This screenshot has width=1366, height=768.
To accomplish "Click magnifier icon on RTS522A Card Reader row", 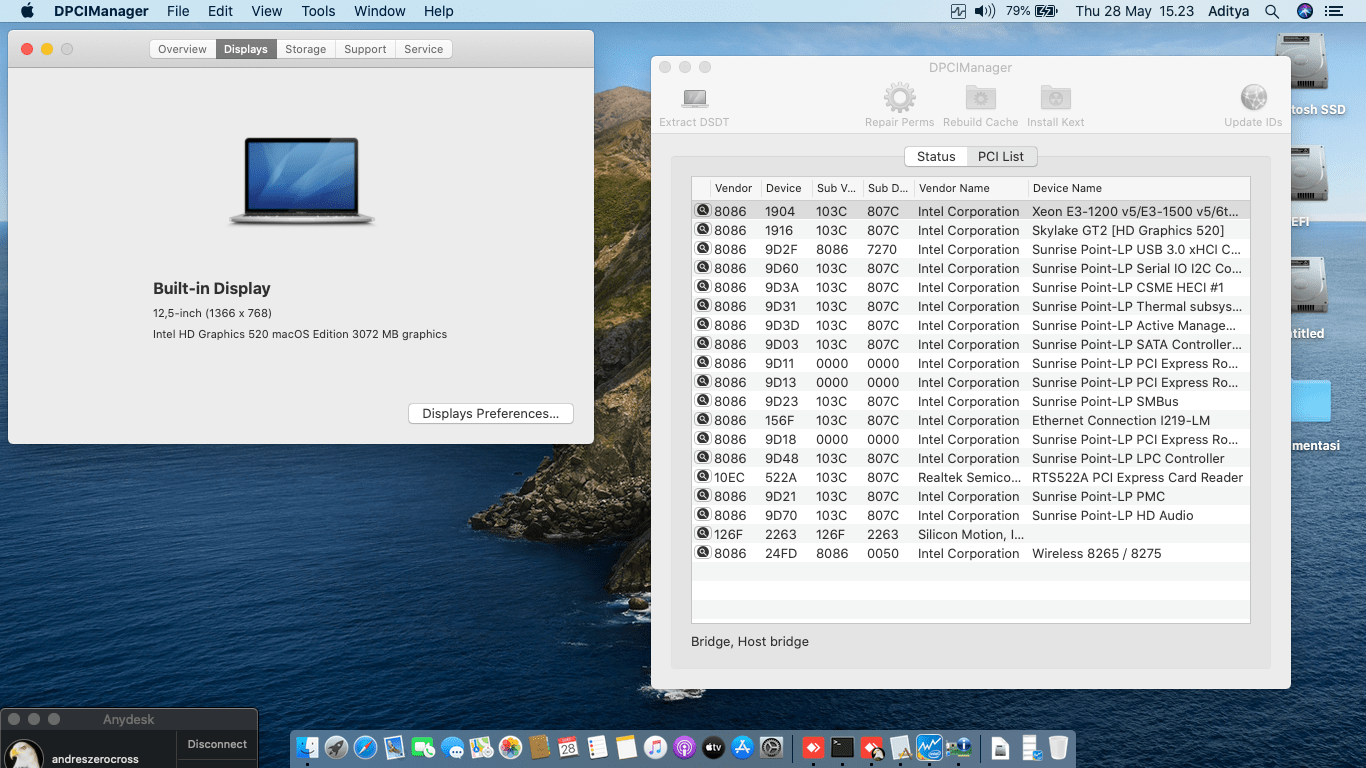I will (x=703, y=477).
